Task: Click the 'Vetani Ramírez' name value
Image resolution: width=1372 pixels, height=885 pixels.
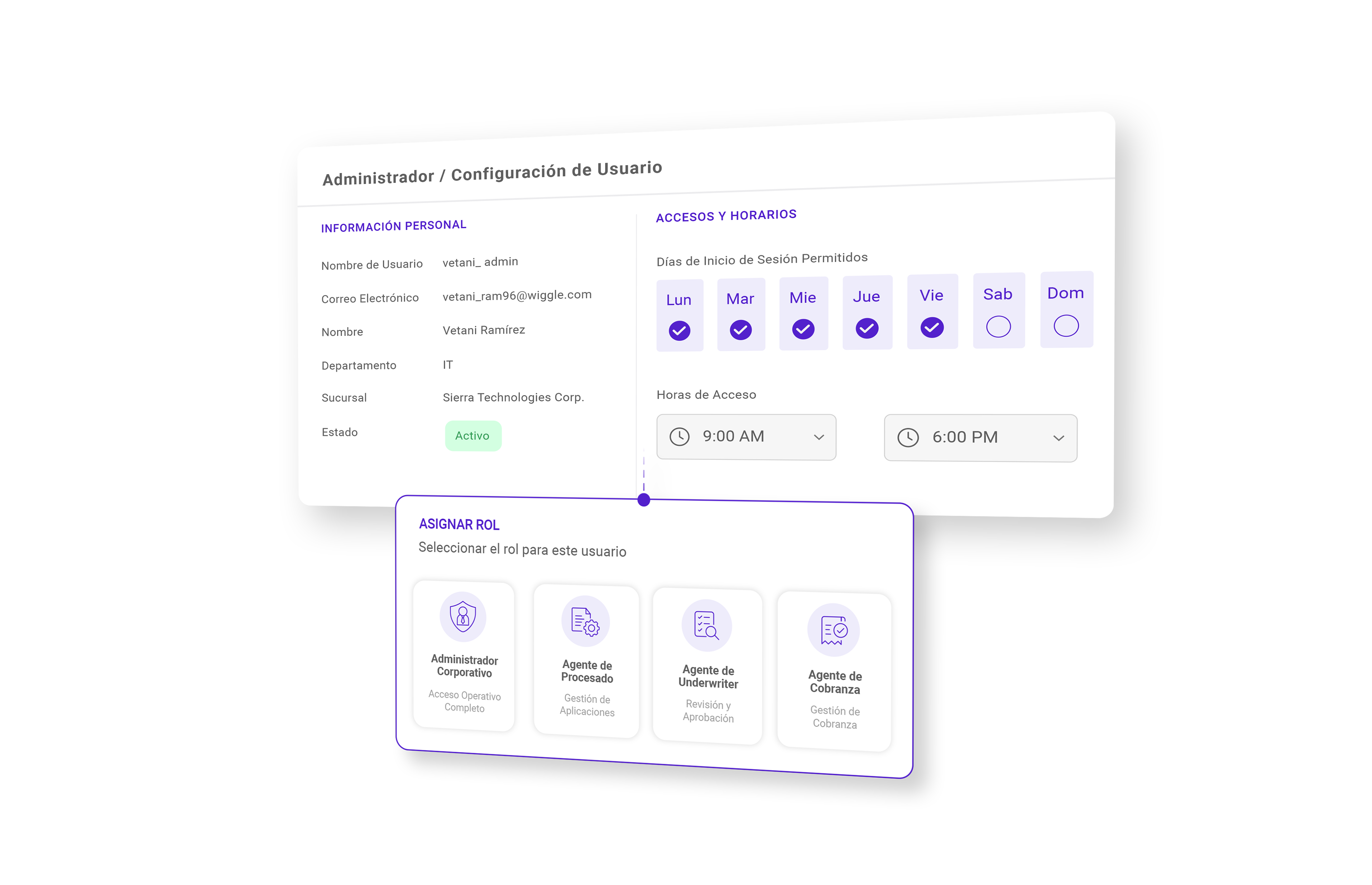Action: 484,330
